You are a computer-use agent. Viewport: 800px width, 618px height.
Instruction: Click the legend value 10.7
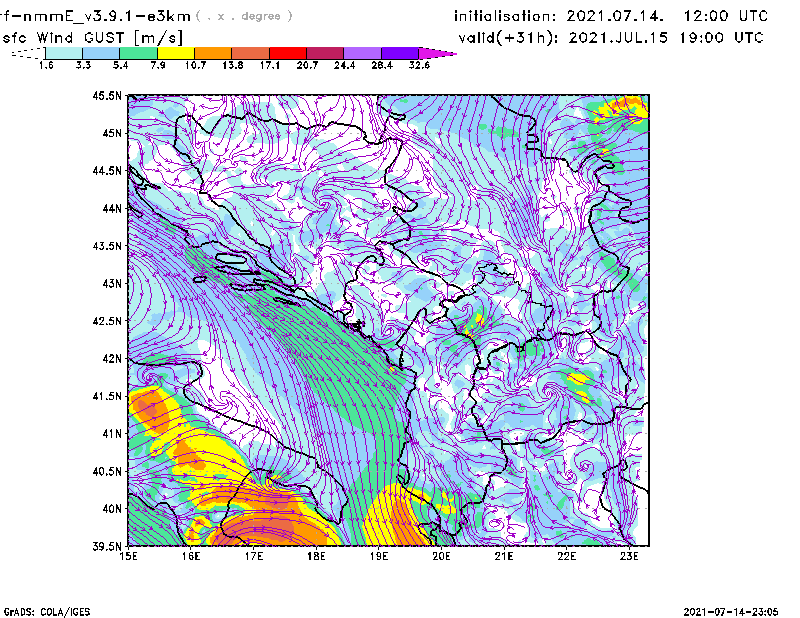pyautogui.click(x=195, y=65)
